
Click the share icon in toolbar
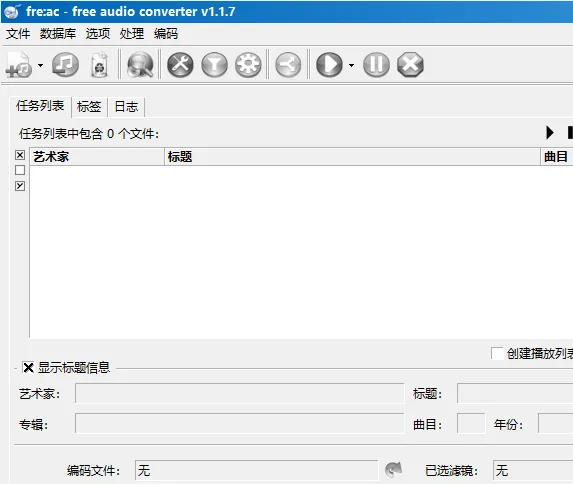pos(288,65)
